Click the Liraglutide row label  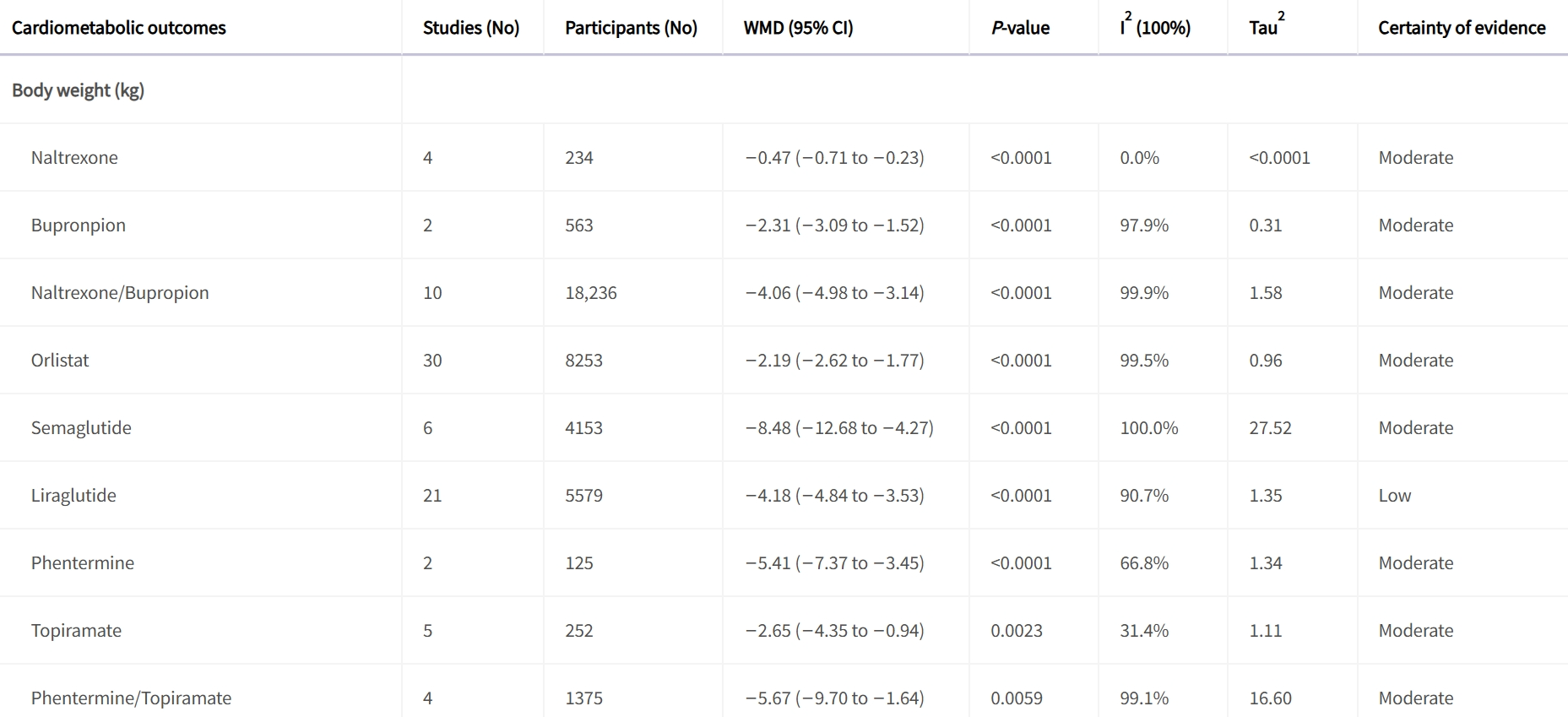(73, 496)
